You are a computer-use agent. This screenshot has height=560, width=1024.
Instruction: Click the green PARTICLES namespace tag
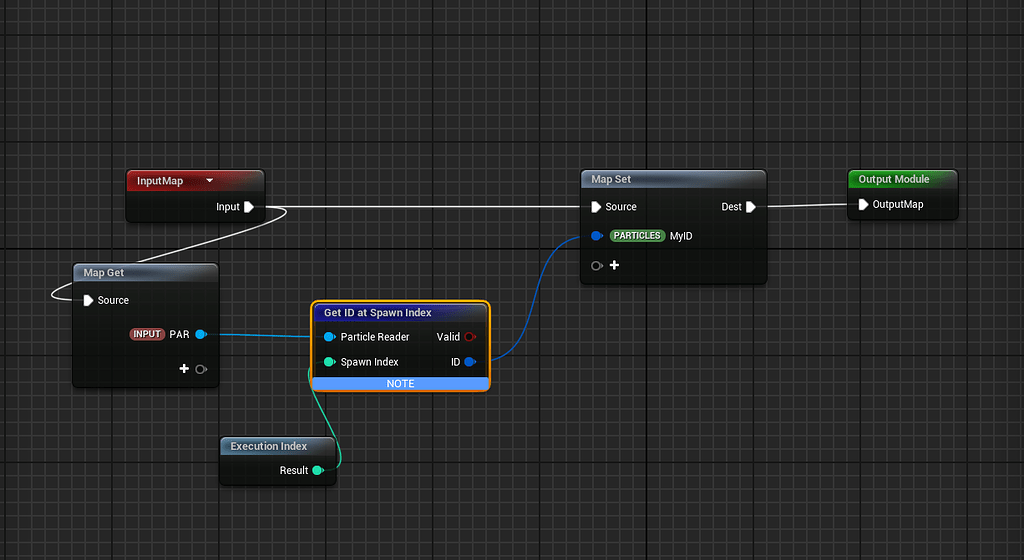(x=637, y=236)
